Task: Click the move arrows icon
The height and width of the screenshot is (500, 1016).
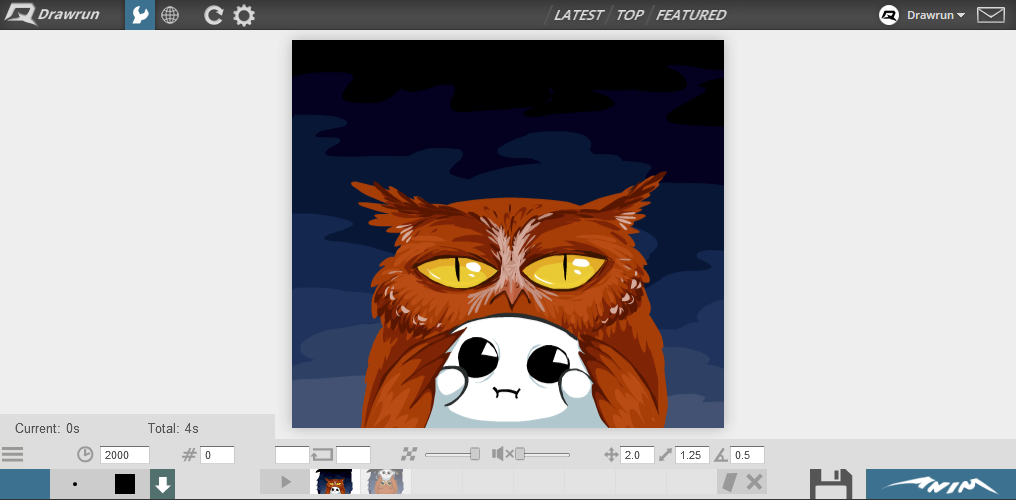Action: 611,455
